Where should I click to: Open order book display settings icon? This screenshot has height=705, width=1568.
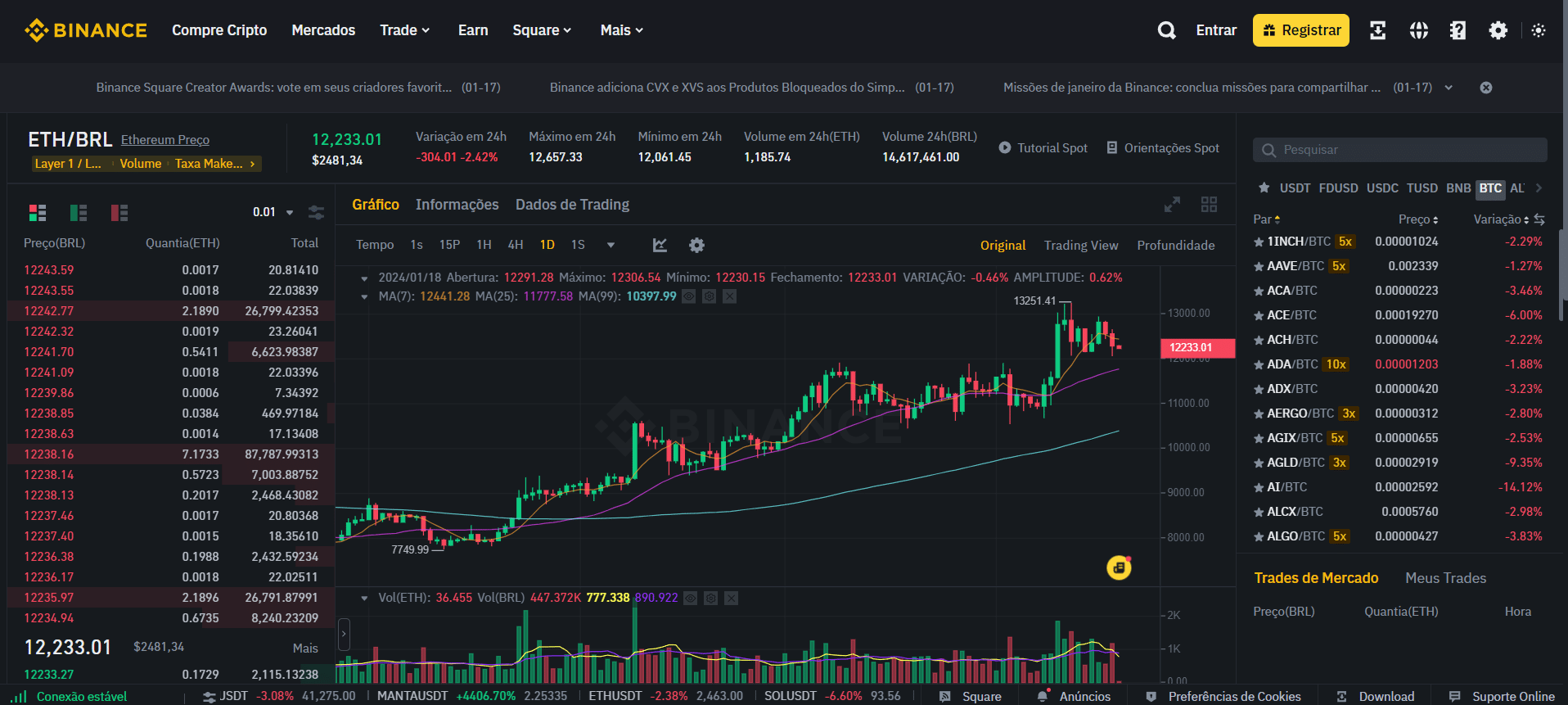316,213
